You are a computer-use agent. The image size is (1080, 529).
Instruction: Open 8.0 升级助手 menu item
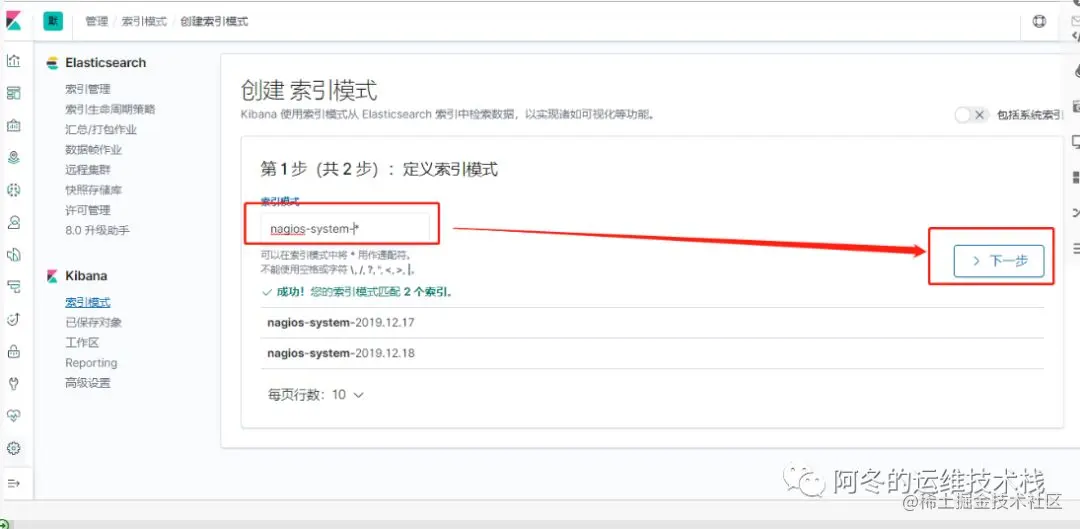click(97, 230)
